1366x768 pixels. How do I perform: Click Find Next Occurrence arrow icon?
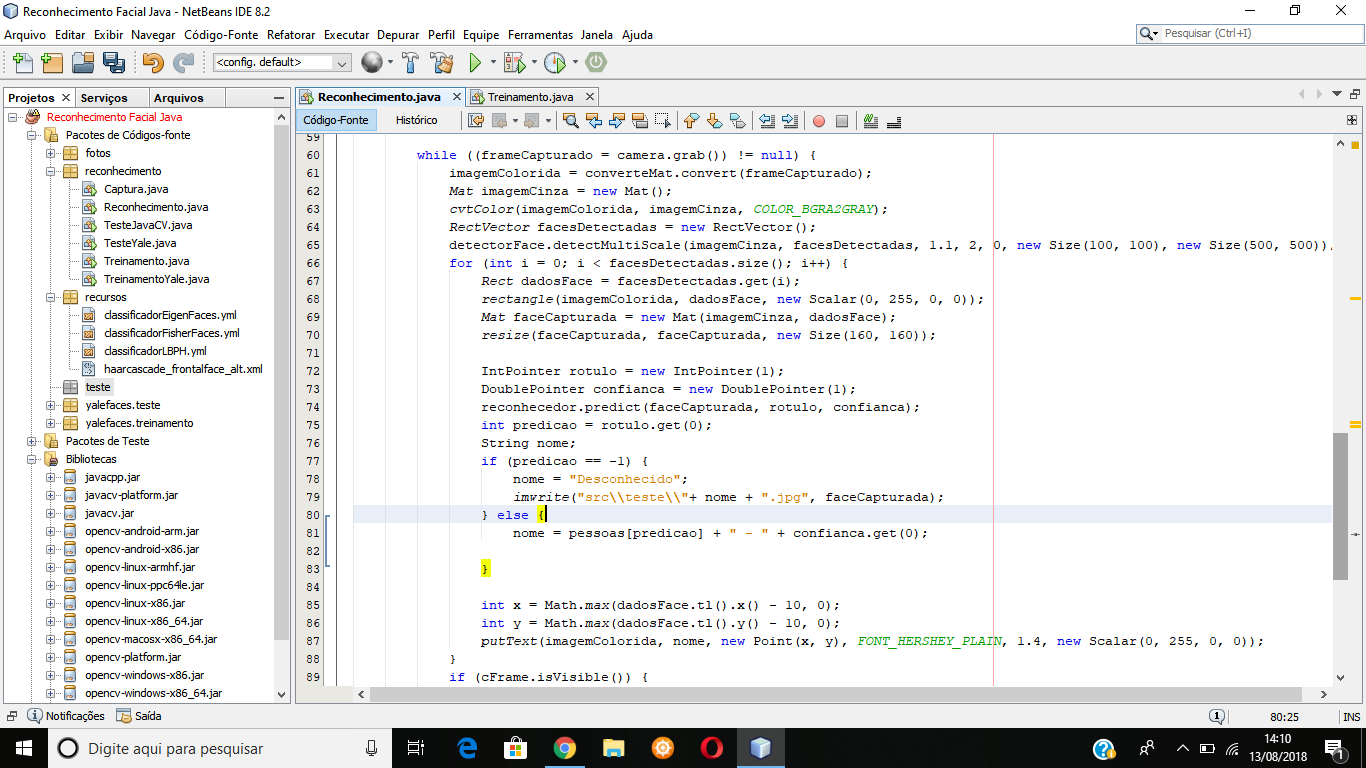pyautogui.click(x=617, y=120)
